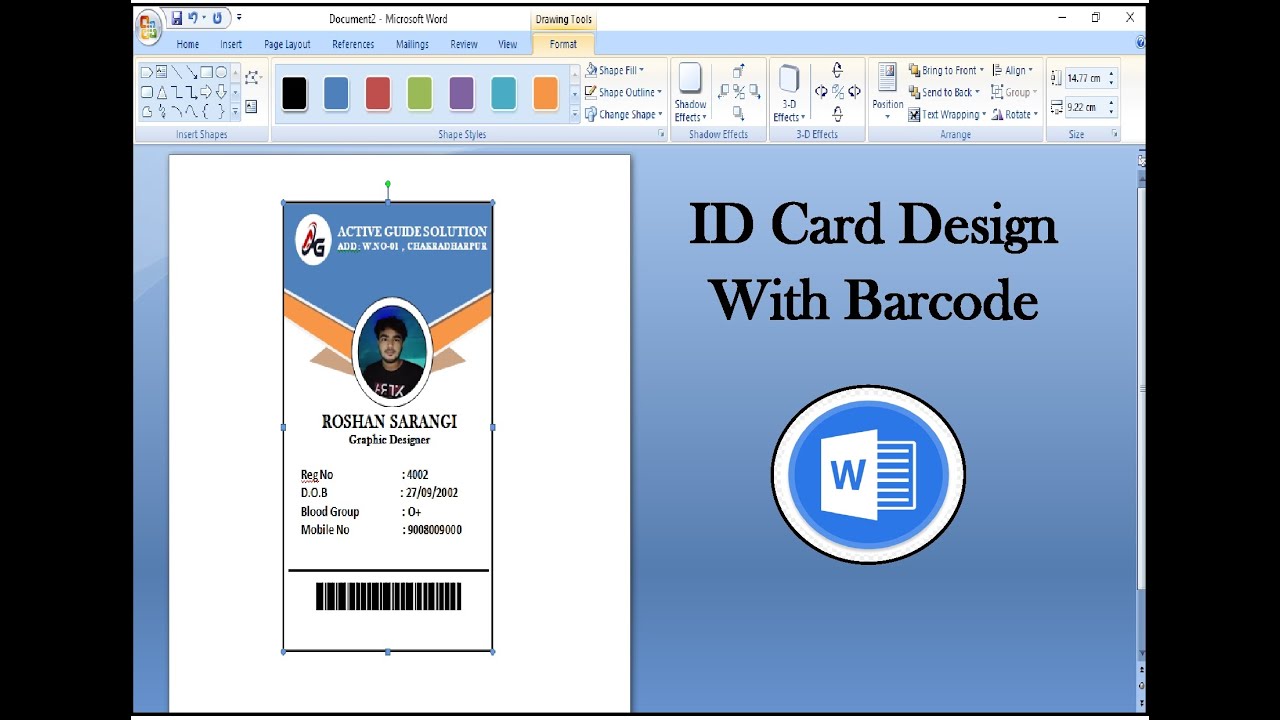
Task: Switch to the View tab
Action: click(508, 44)
